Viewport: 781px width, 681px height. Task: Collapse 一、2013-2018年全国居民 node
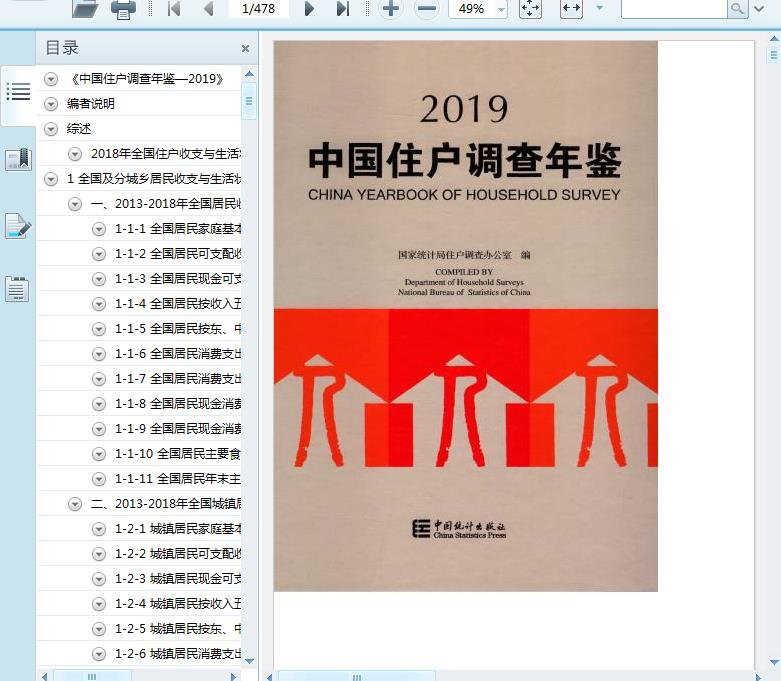tap(75, 204)
